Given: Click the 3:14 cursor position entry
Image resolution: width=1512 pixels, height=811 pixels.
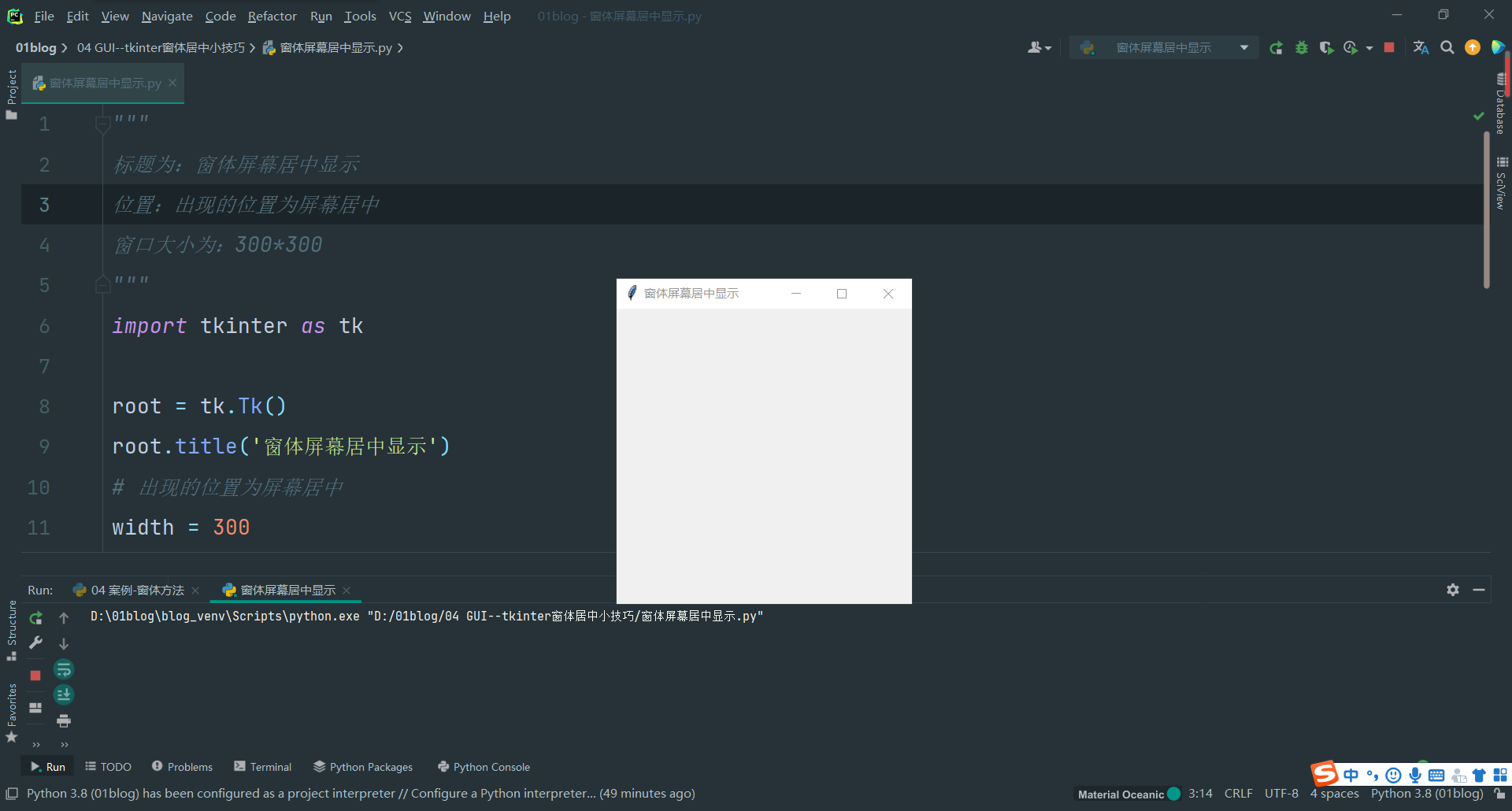Looking at the screenshot, I should click(1200, 794).
